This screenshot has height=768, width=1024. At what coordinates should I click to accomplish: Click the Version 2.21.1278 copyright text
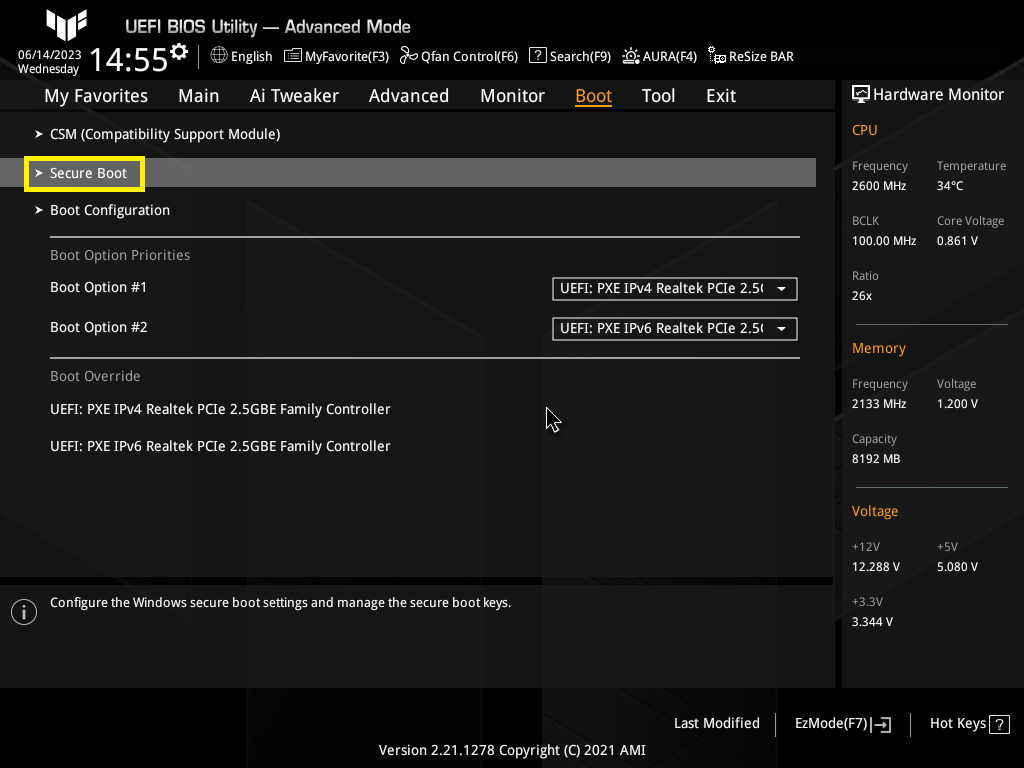coord(512,750)
